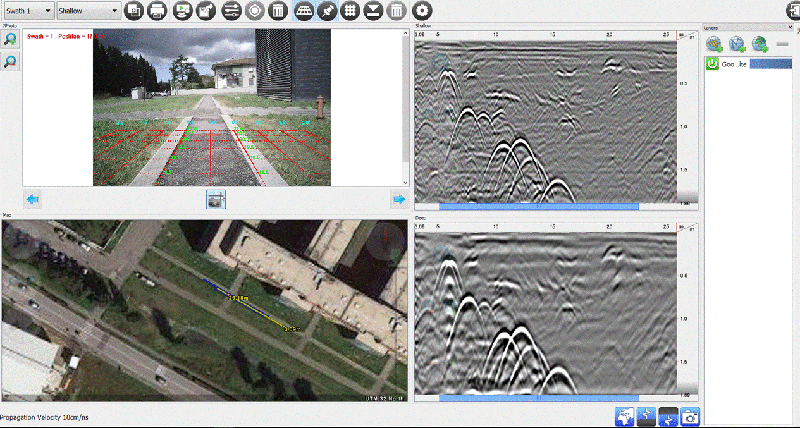Click the lower magnifier zoom icon
The height and width of the screenshot is (428, 800).
point(10,62)
